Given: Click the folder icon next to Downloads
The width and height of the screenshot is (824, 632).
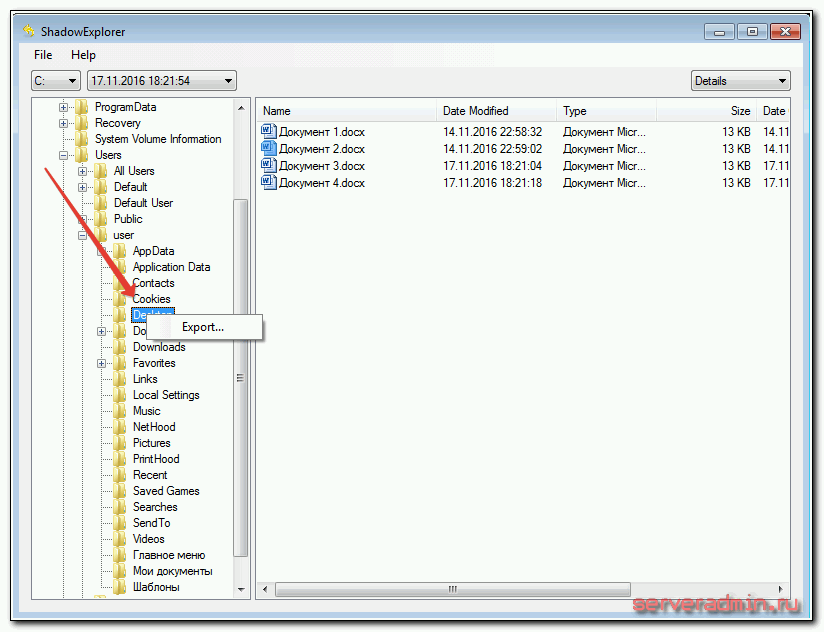Looking at the screenshot, I should click(120, 347).
